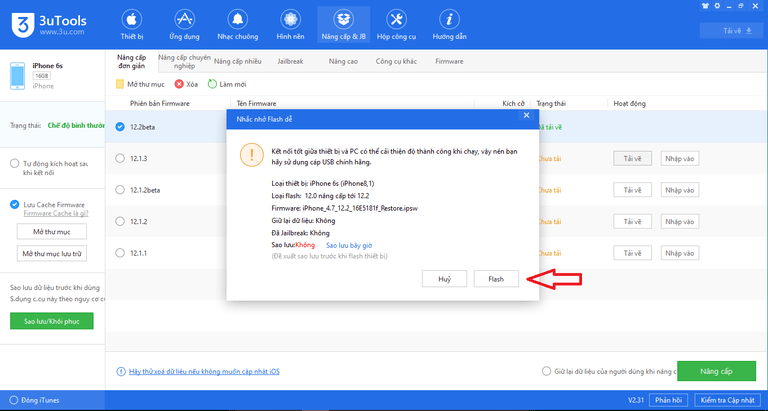Open the Hãy thử xoá dữ liệu link
Screen dimensions: 768x411
[x=204, y=371]
